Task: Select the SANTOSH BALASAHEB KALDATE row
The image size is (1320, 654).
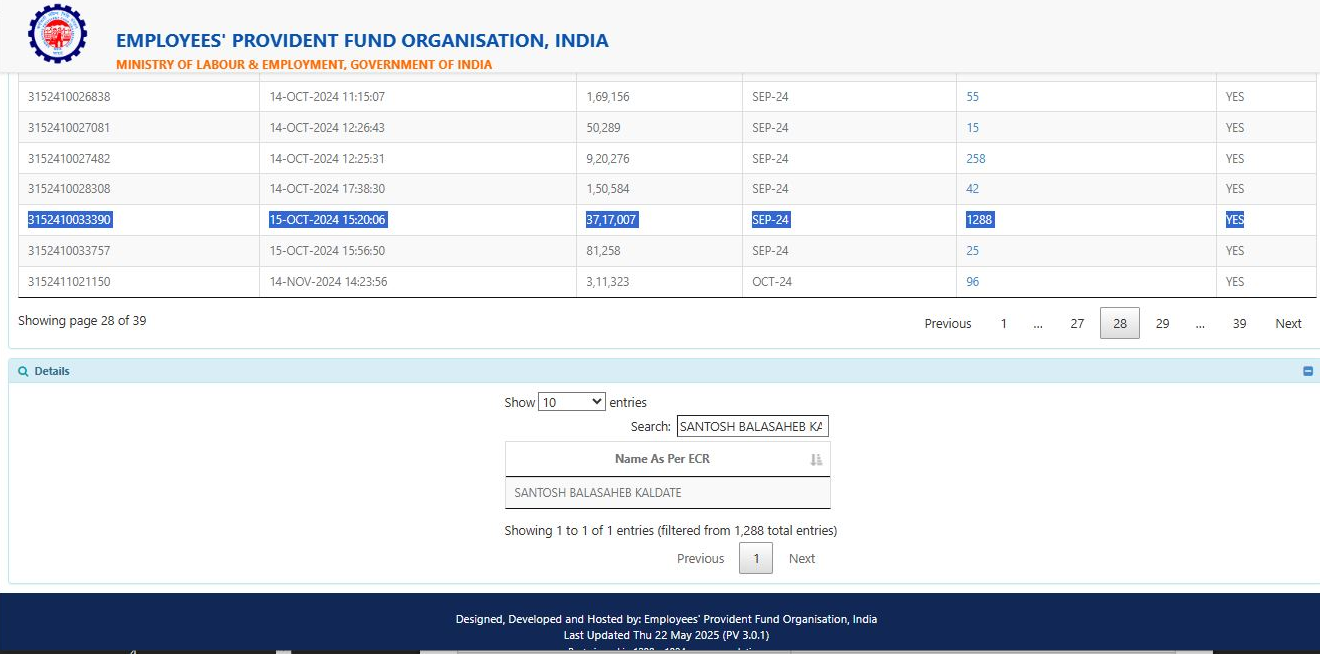Action: [668, 493]
